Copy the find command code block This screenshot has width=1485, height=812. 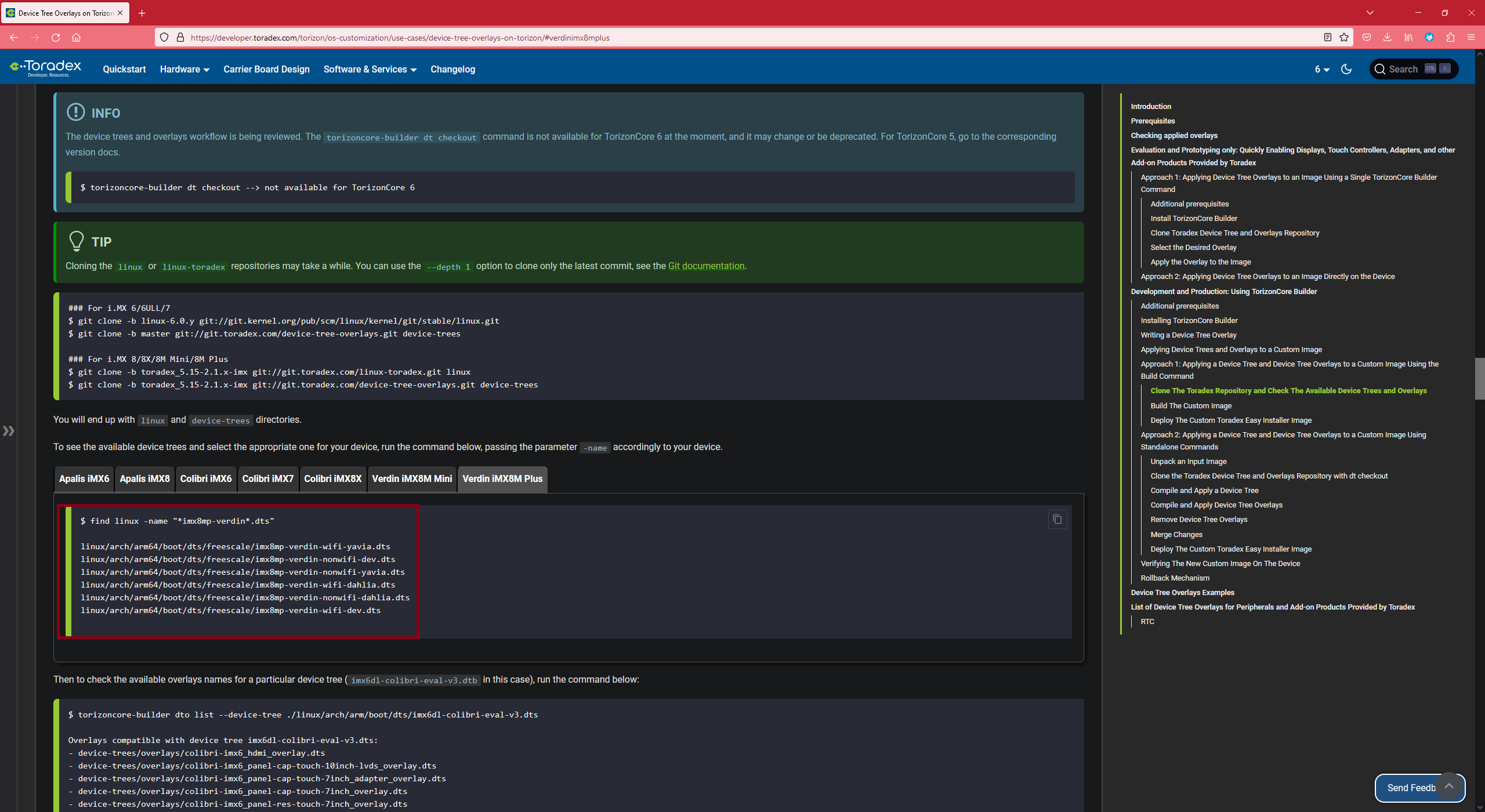coord(1057,520)
